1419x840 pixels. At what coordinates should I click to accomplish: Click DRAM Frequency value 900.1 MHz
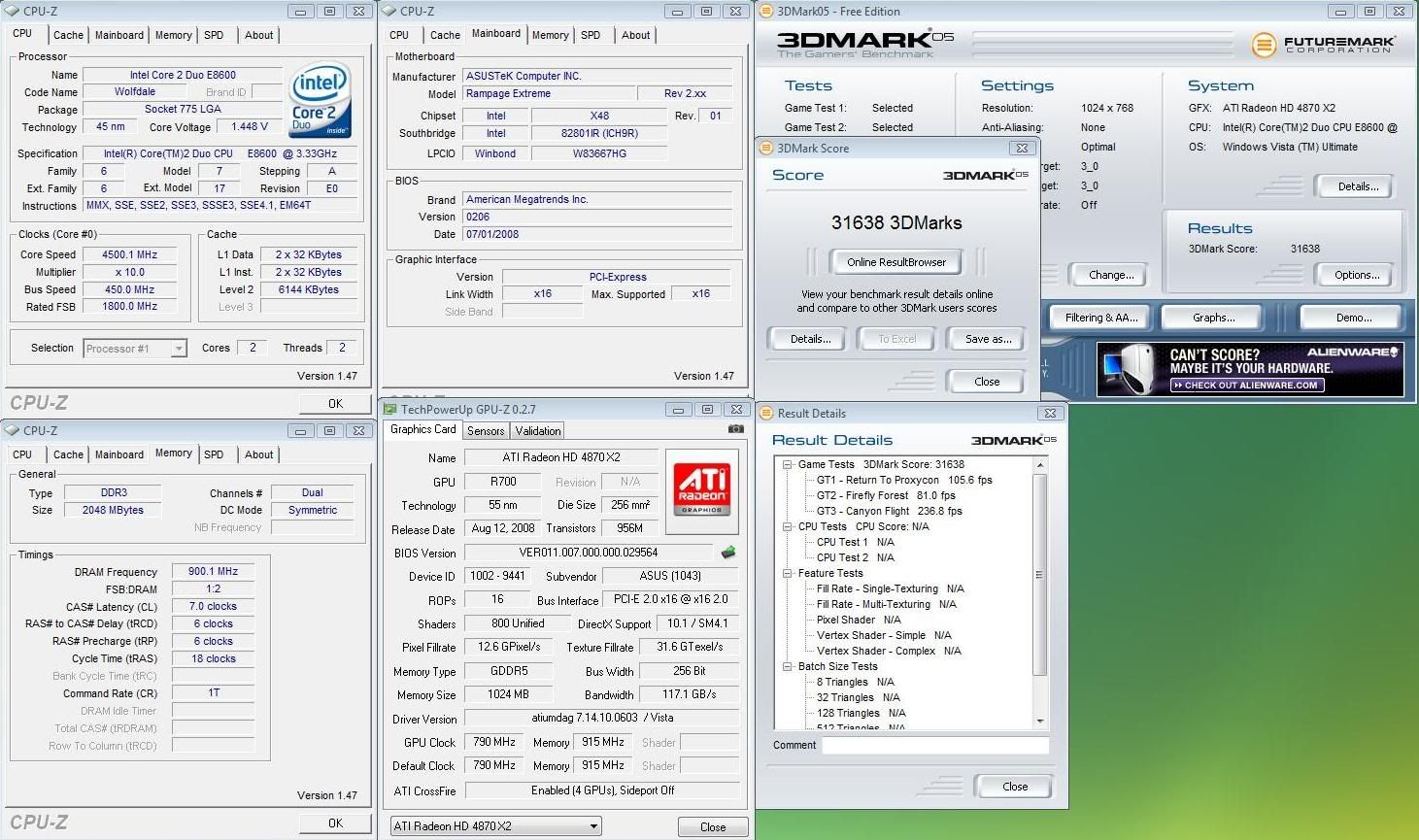[213, 571]
